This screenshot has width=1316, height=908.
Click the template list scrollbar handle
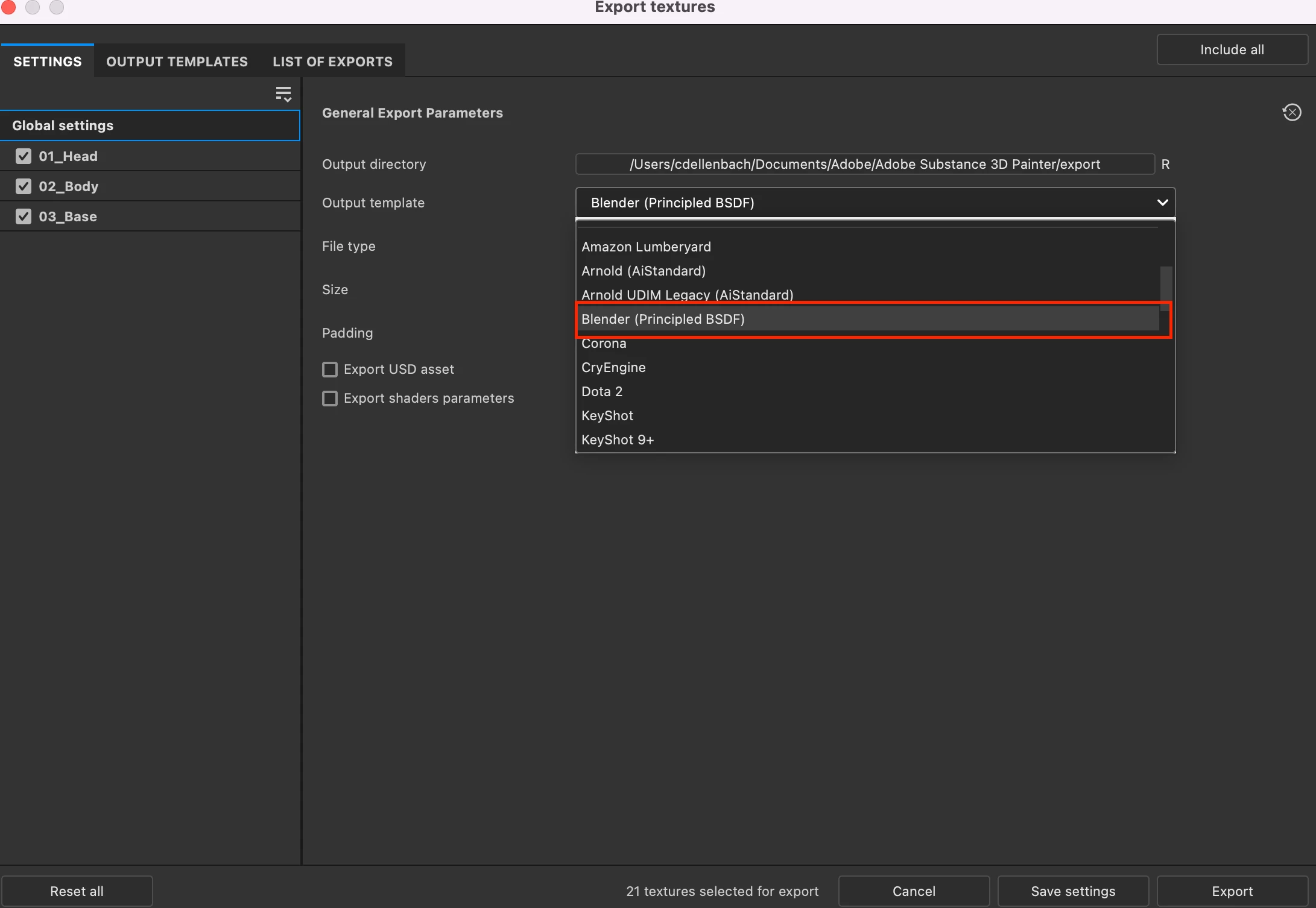pos(1166,288)
